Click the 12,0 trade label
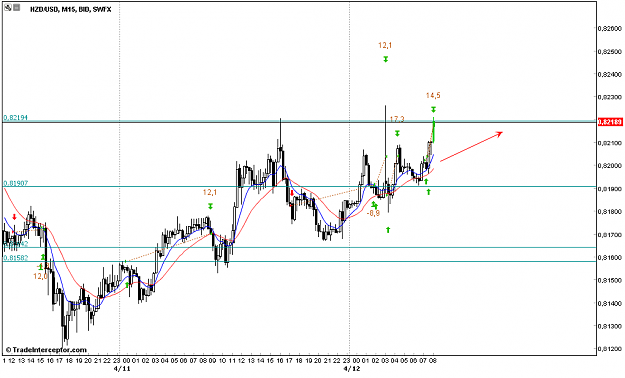This screenshot has width=625, height=378. click(40, 276)
